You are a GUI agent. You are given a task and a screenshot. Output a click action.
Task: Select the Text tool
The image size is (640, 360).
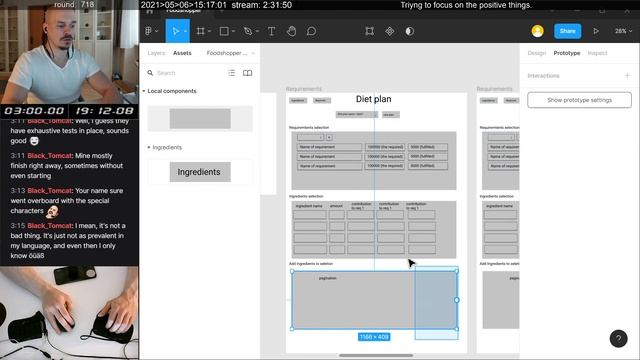271,31
